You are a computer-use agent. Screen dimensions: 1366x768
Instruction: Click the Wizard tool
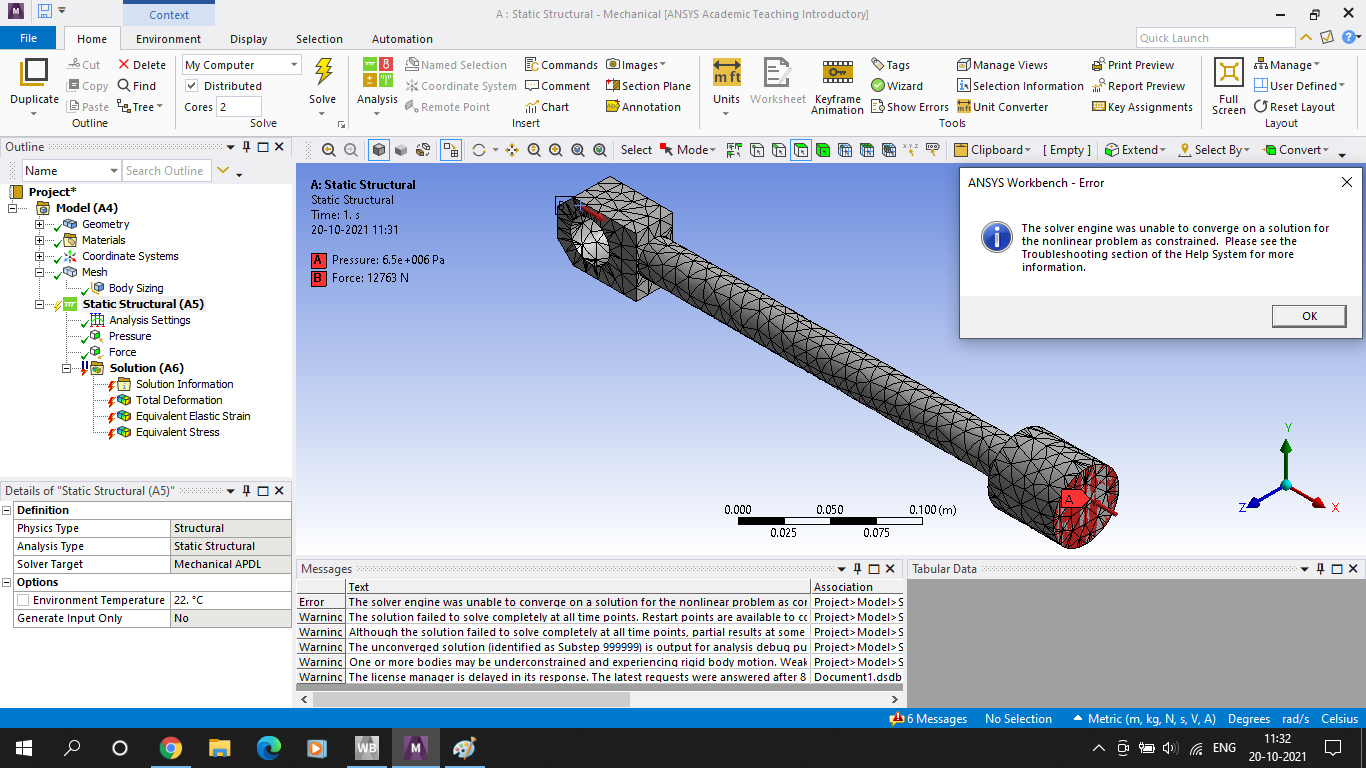897,86
